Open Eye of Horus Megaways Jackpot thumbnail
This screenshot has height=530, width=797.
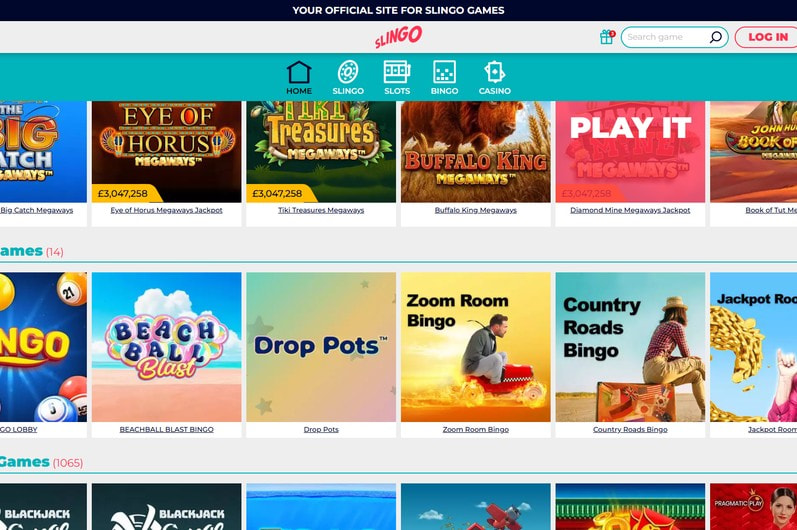coord(167,151)
